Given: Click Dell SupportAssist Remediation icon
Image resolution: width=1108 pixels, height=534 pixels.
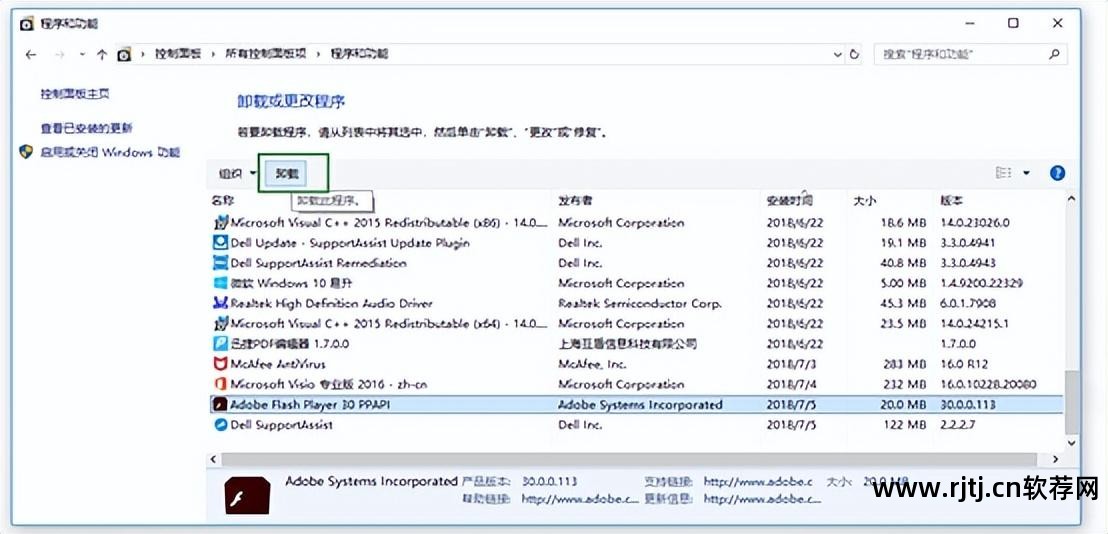Looking at the screenshot, I should pyautogui.click(x=220, y=263).
